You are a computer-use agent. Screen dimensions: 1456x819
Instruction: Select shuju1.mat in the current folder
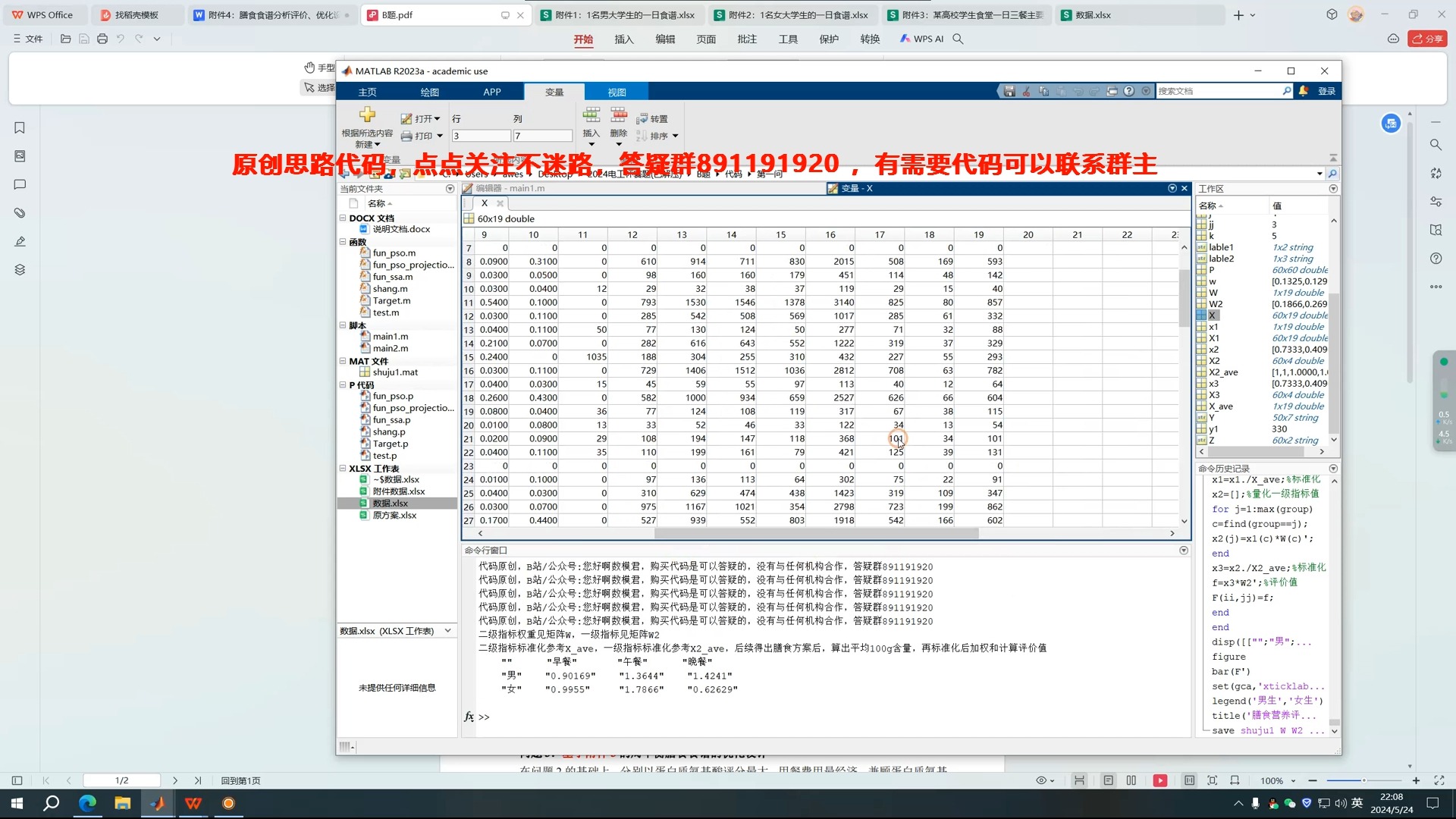coord(395,372)
